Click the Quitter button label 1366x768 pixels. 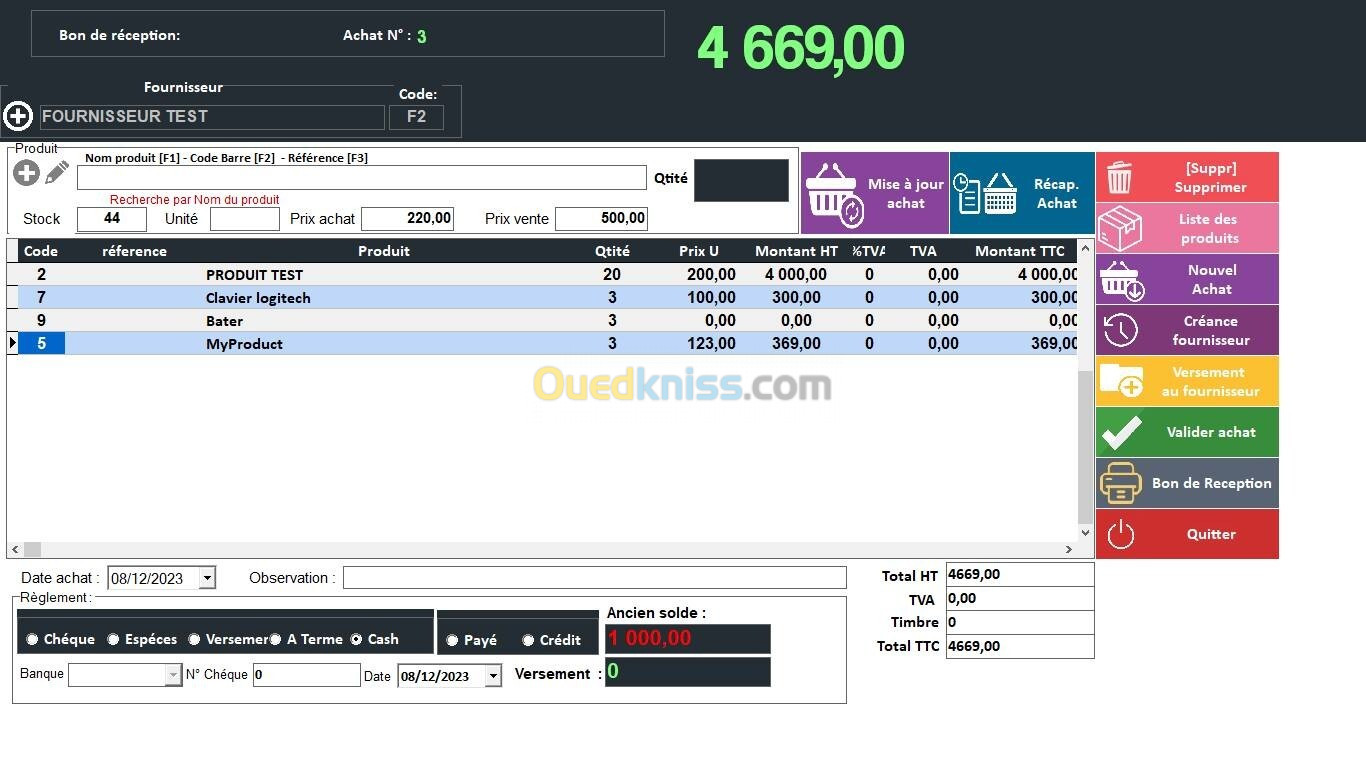(1211, 534)
